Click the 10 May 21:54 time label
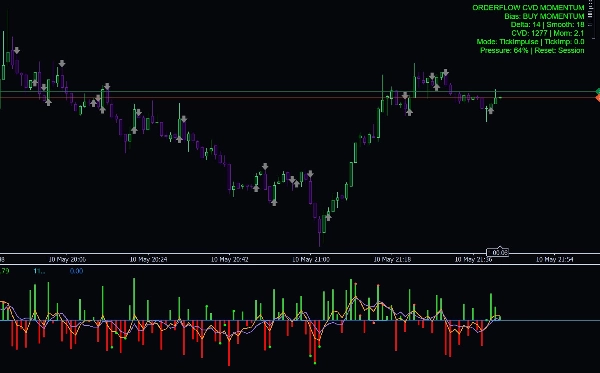The height and width of the screenshot is (373, 600). tap(554, 259)
